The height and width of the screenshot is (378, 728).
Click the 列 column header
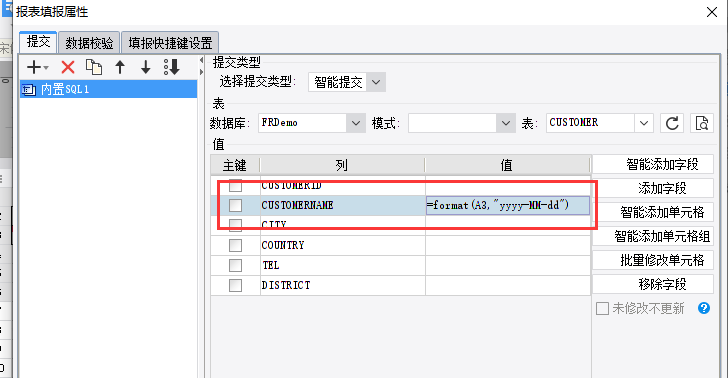(x=342, y=165)
